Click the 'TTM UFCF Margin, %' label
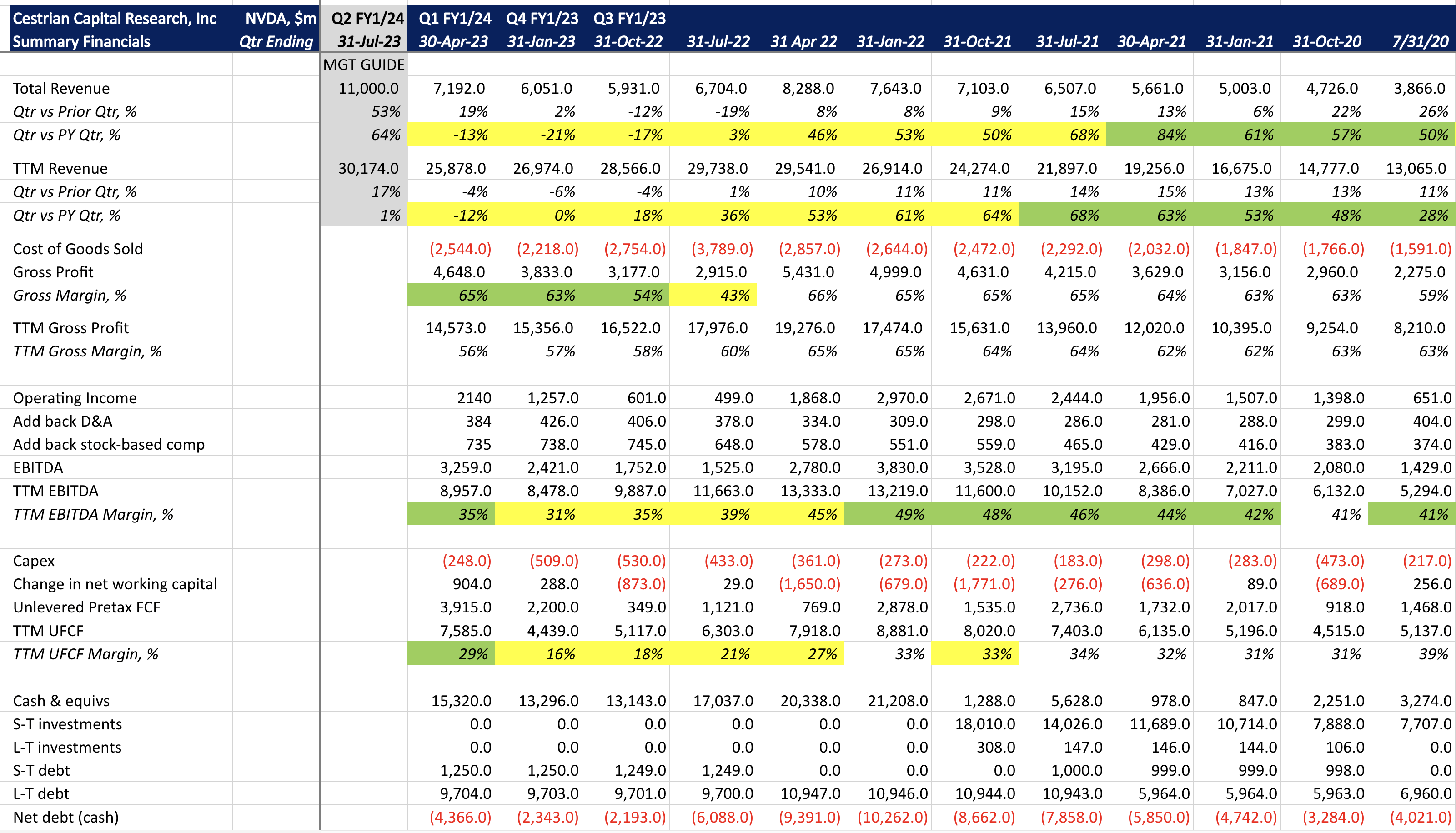Viewport: 1456px width, 833px height. tap(85, 654)
